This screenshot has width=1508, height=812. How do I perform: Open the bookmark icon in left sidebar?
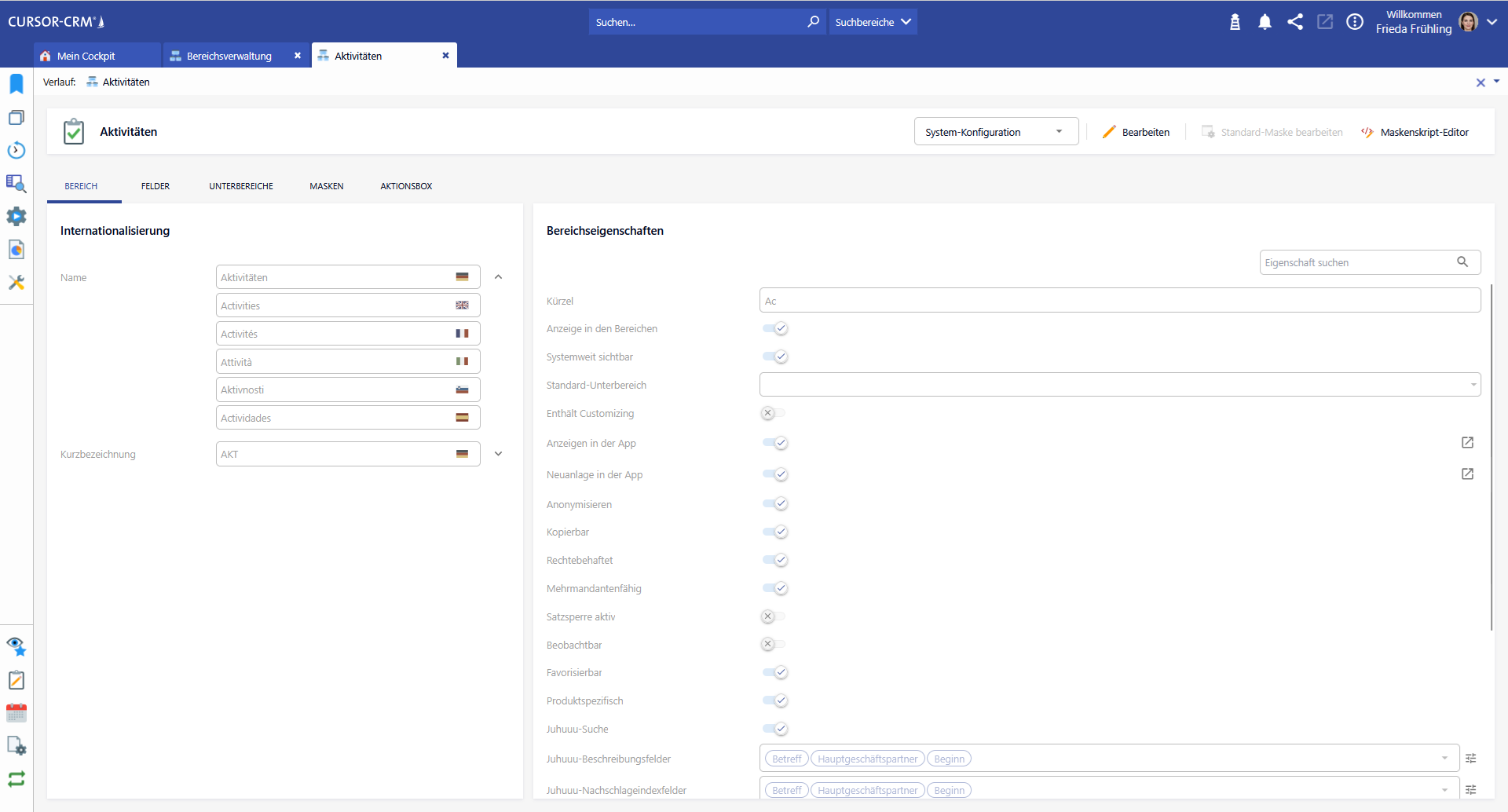click(16, 84)
